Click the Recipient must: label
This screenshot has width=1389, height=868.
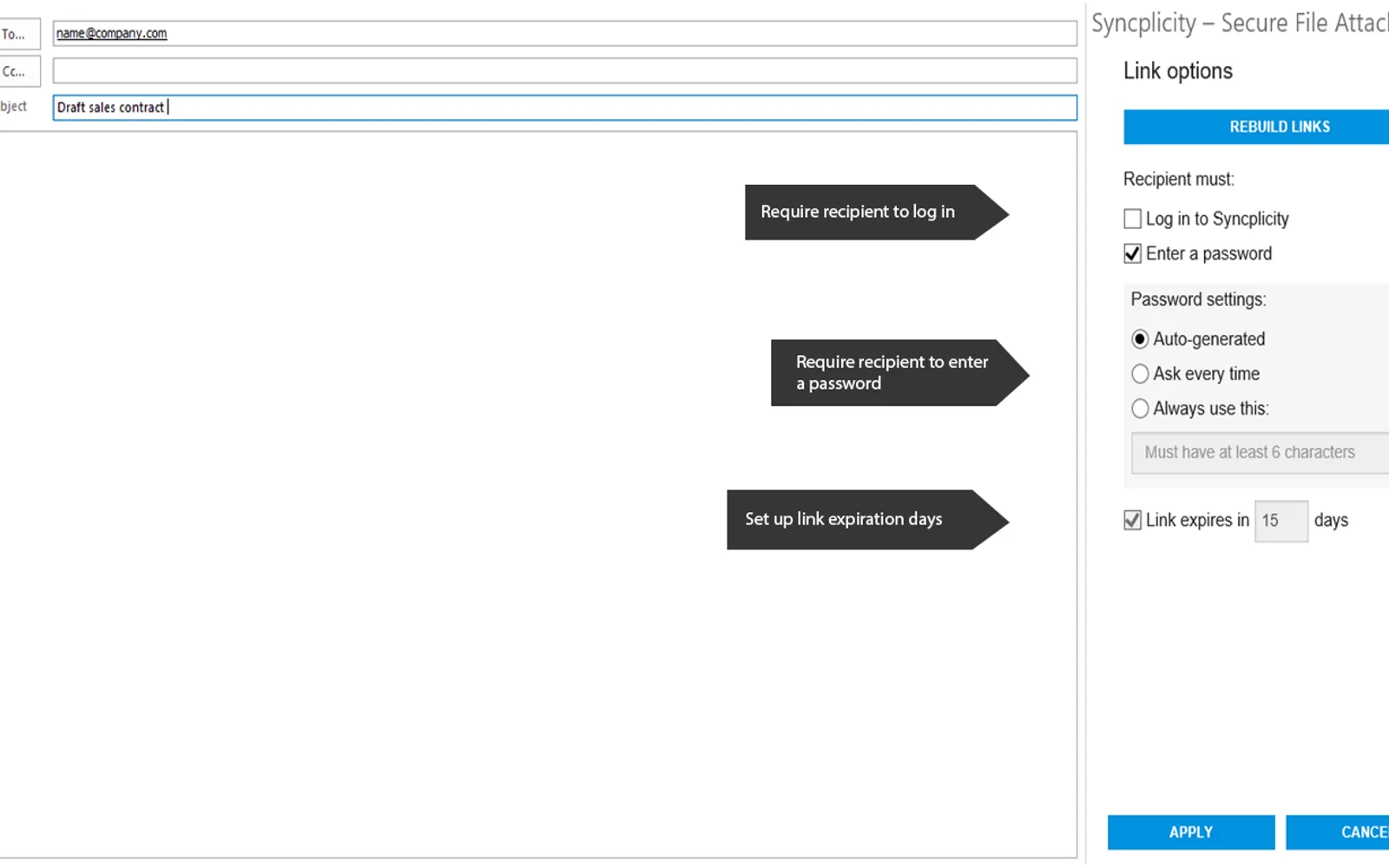point(1179,180)
